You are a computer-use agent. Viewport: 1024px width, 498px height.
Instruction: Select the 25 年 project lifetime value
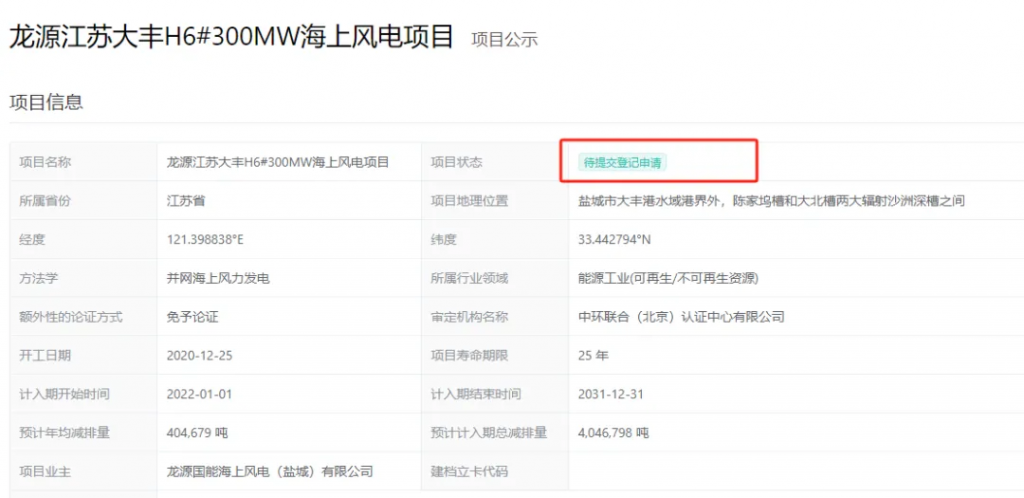tap(593, 355)
